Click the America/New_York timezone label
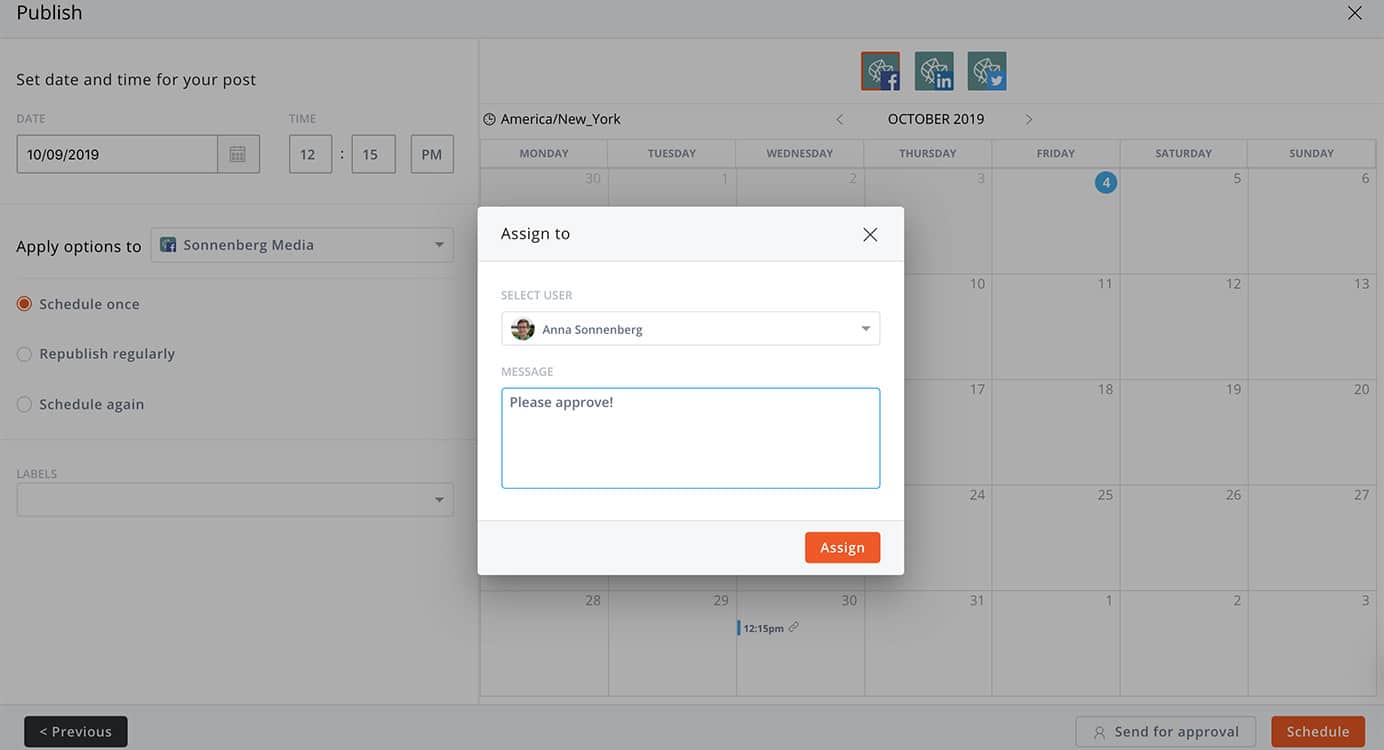1384x750 pixels. click(x=560, y=119)
